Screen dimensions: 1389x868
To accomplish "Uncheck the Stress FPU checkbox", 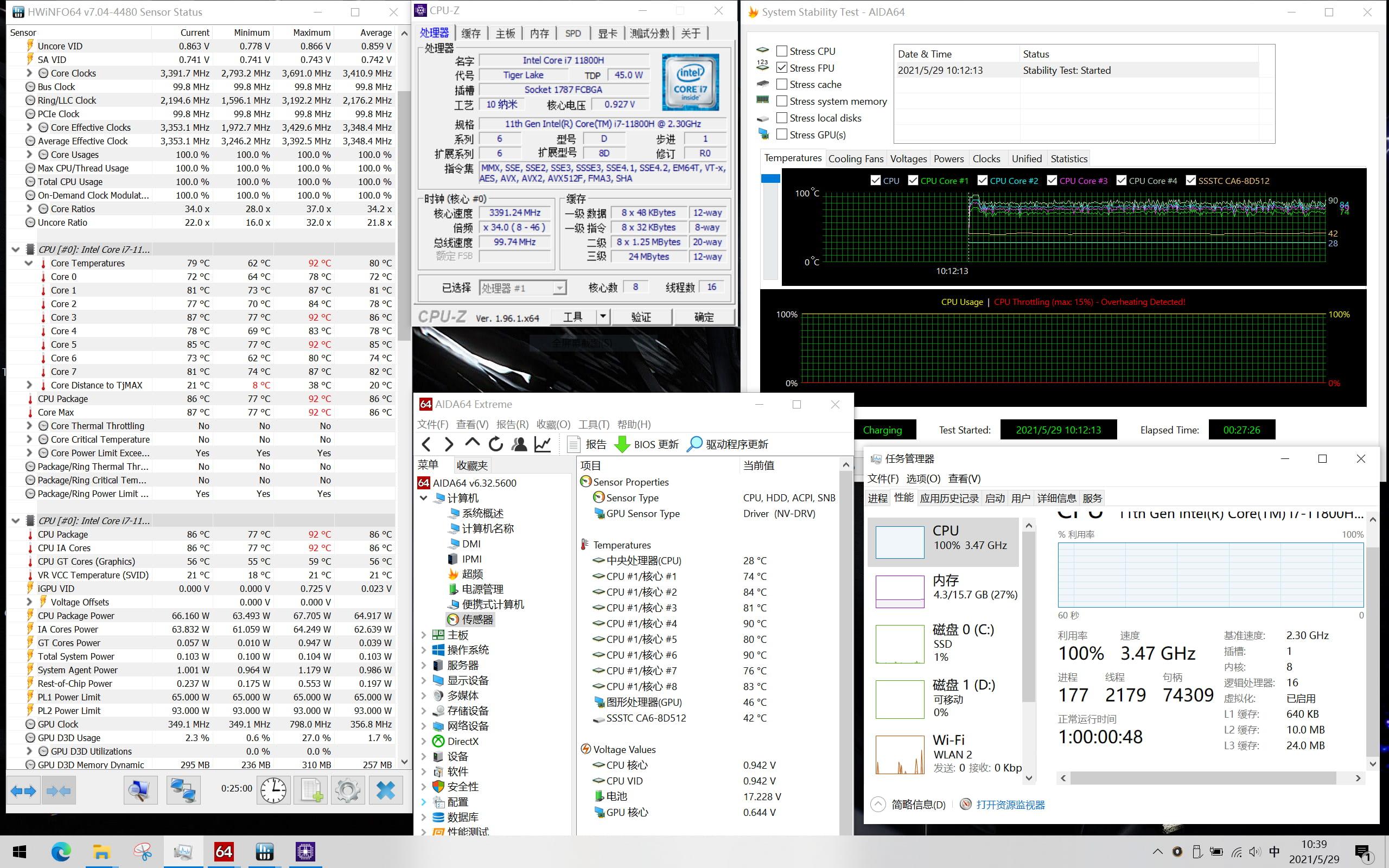I will click(781, 68).
